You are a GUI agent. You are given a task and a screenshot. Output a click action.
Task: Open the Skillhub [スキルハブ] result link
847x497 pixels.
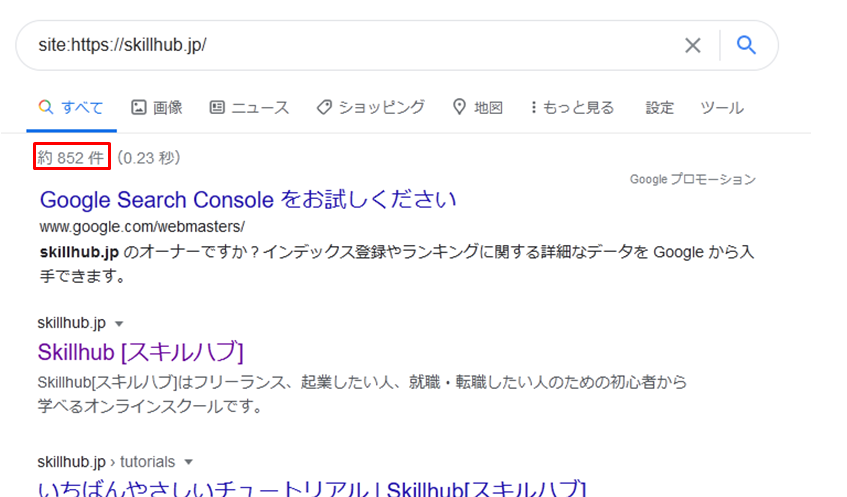click(140, 352)
